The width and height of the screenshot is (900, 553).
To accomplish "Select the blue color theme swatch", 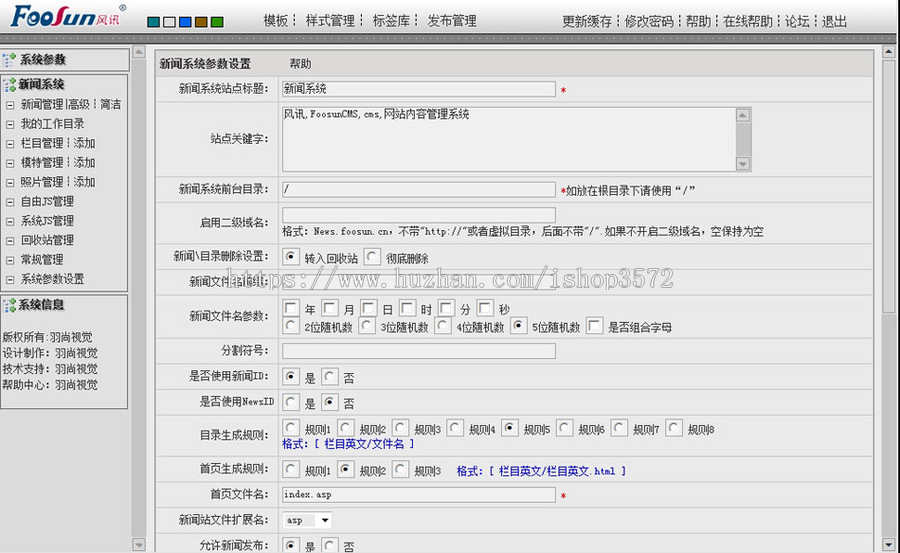I will click(185, 22).
